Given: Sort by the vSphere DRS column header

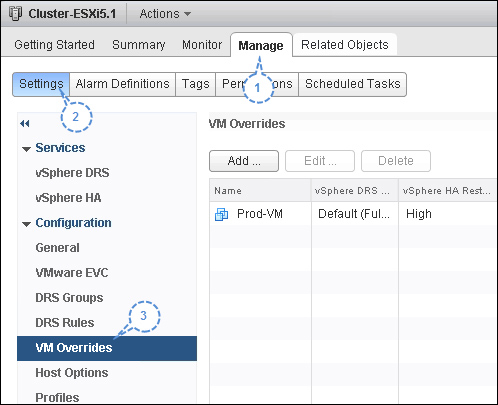Looking at the screenshot, I should tap(355, 190).
